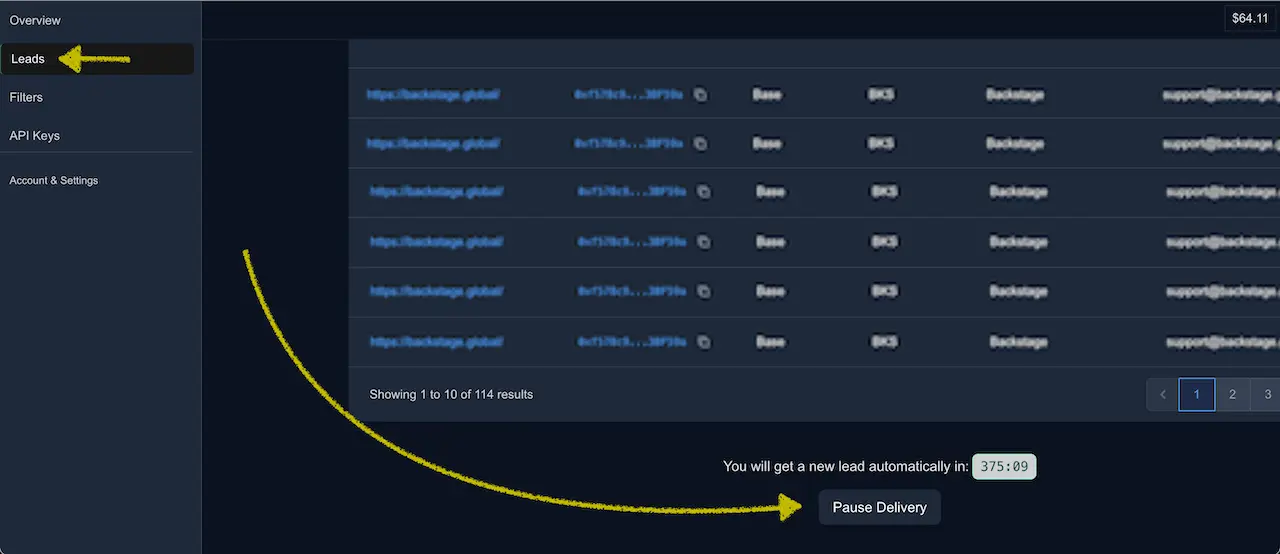Open the API Keys section
The height and width of the screenshot is (554, 1280).
tap(35, 135)
